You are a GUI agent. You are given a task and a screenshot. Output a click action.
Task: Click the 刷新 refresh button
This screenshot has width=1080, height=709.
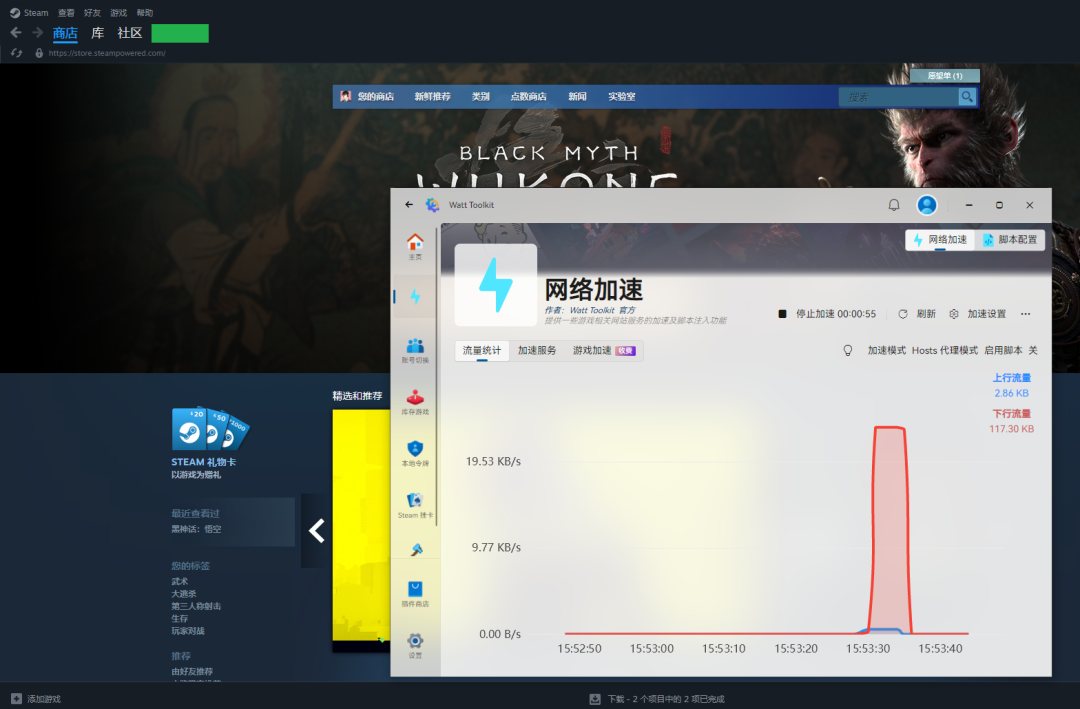(917, 314)
